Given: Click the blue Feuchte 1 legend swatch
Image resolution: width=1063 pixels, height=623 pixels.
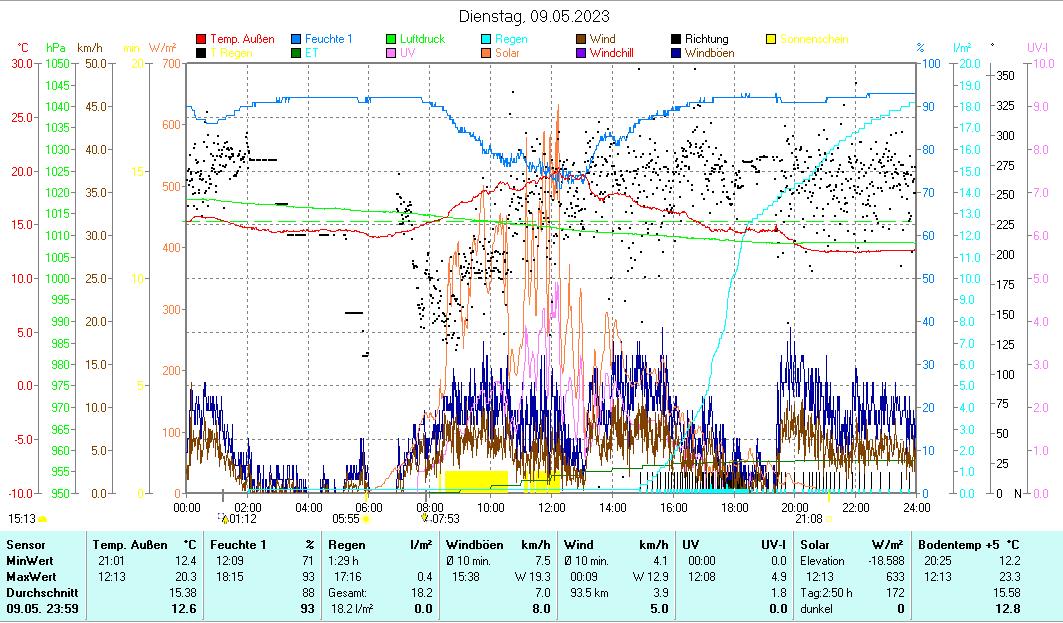Looking at the screenshot, I should 296,39.
